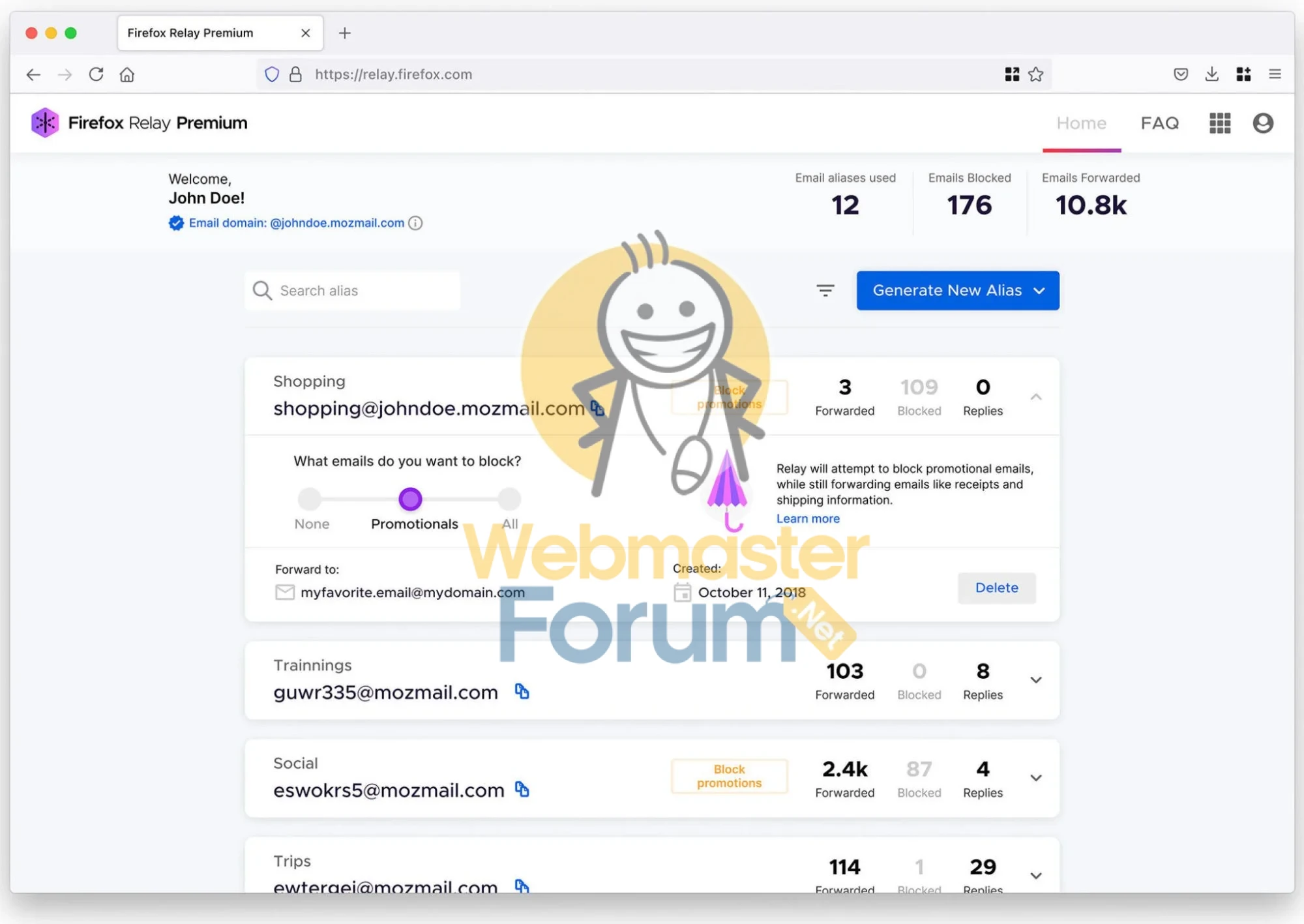Click the filter icon beside Generate New Alias
The height and width of the screenshot is (924, 1304).
(x=825, y=290)
